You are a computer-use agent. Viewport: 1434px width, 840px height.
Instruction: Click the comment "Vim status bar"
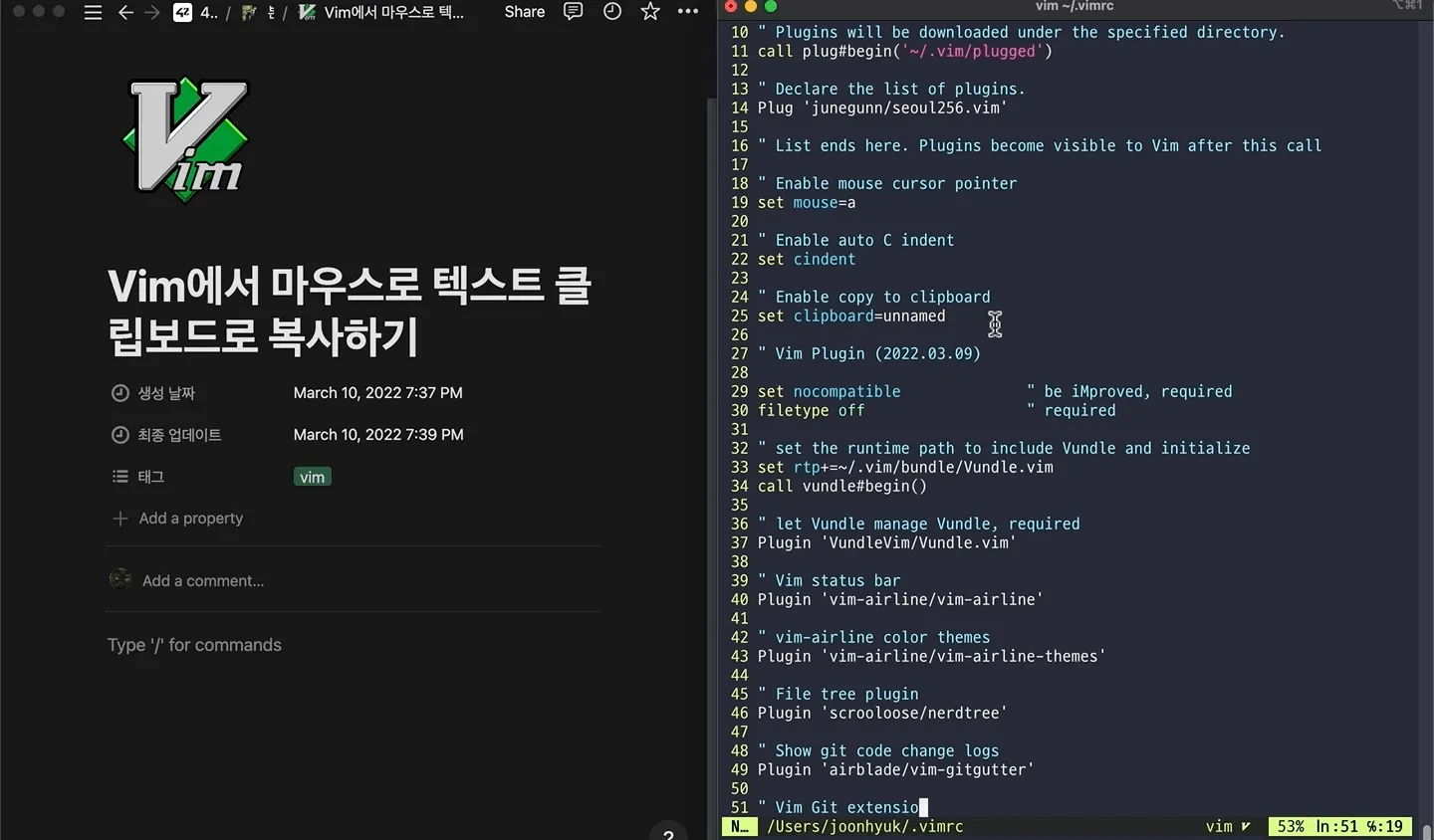pos(830,581)
